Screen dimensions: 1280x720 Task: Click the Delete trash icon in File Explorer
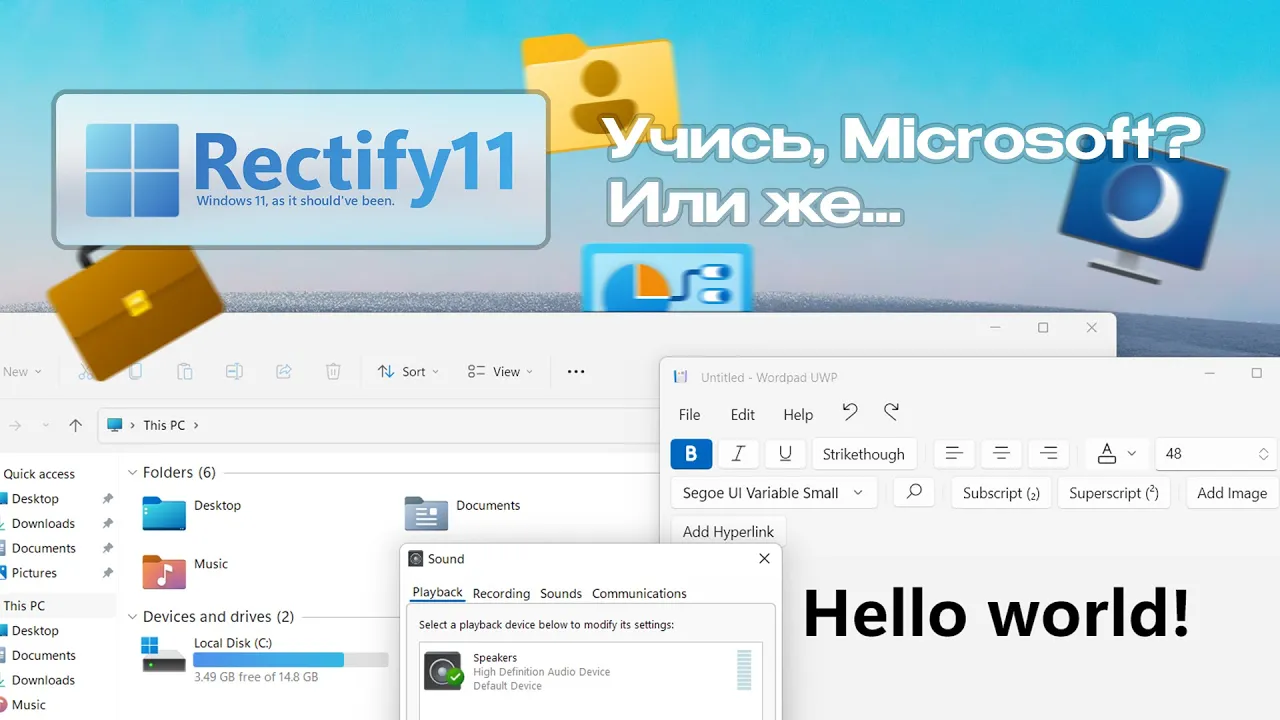point(333,371)
